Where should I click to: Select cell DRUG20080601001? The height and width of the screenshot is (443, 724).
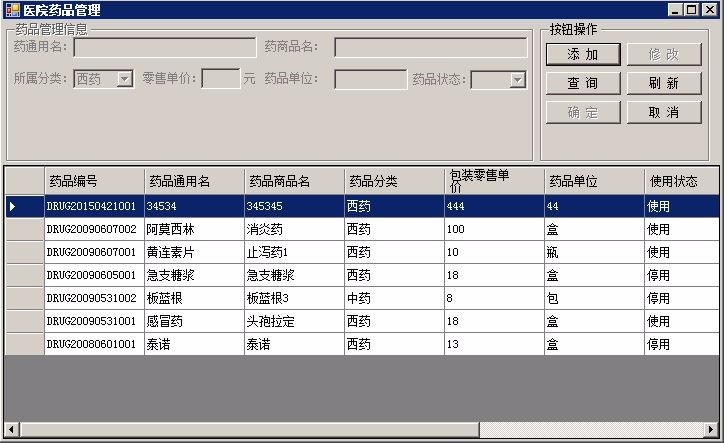click(x=95, y=344)
